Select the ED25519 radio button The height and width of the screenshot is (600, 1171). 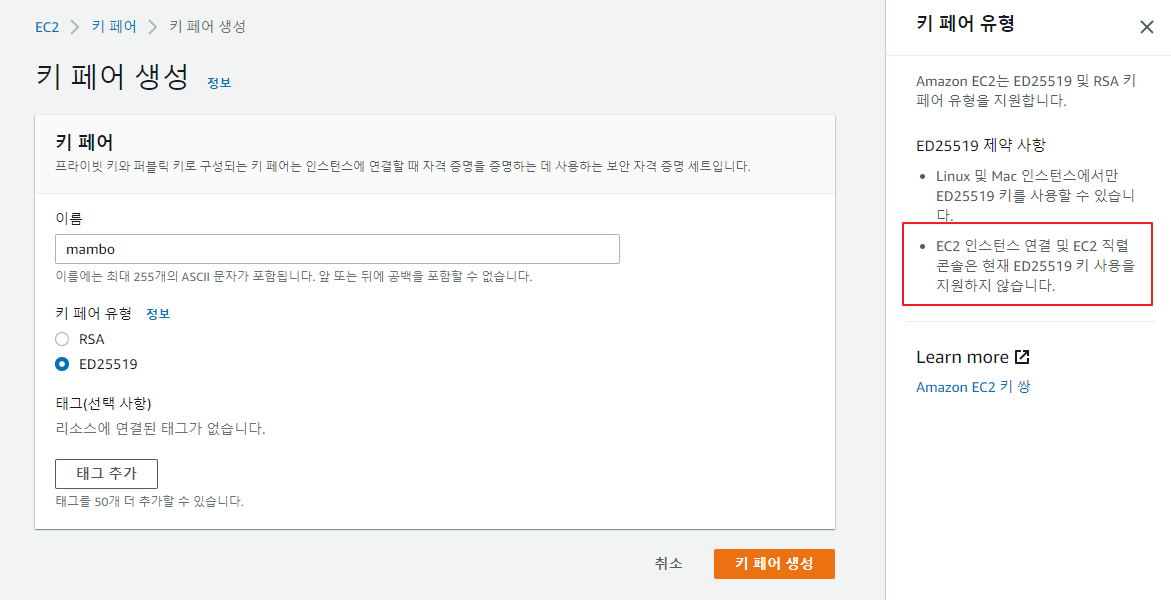pos(62,364)
